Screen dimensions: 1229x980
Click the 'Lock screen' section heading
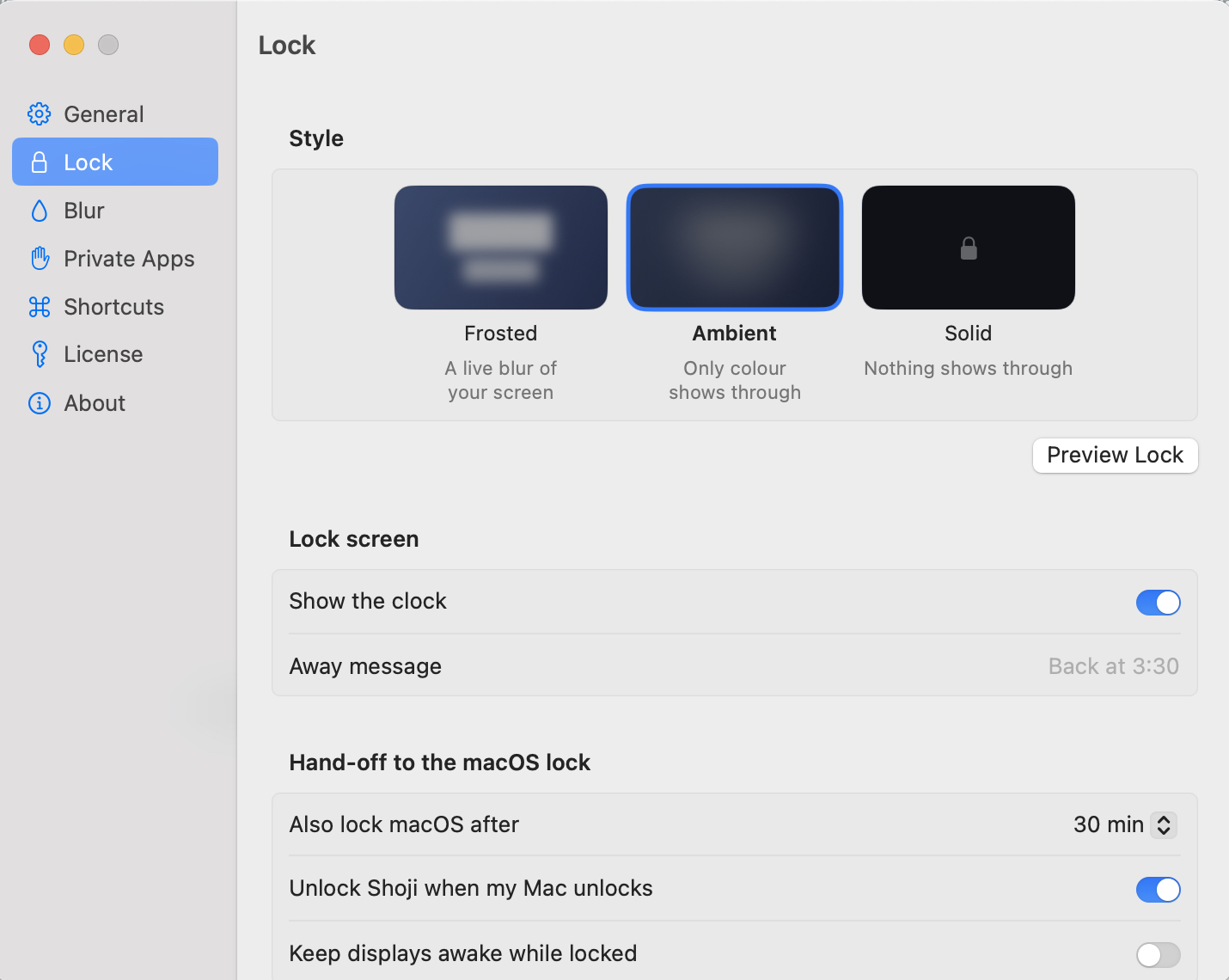click(354, 539)
